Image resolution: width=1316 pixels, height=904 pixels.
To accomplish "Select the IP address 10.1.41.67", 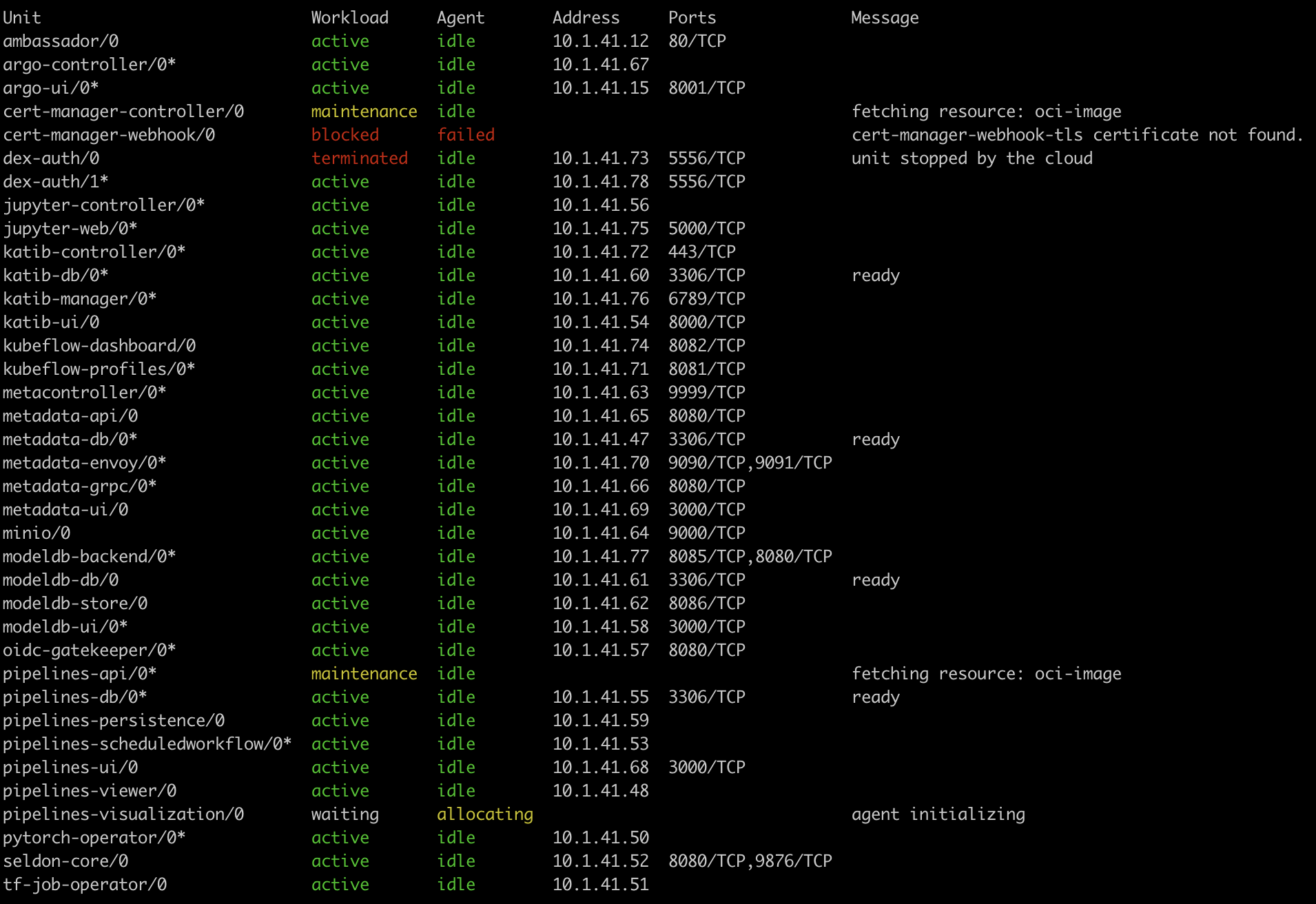I will coord(600,64).
